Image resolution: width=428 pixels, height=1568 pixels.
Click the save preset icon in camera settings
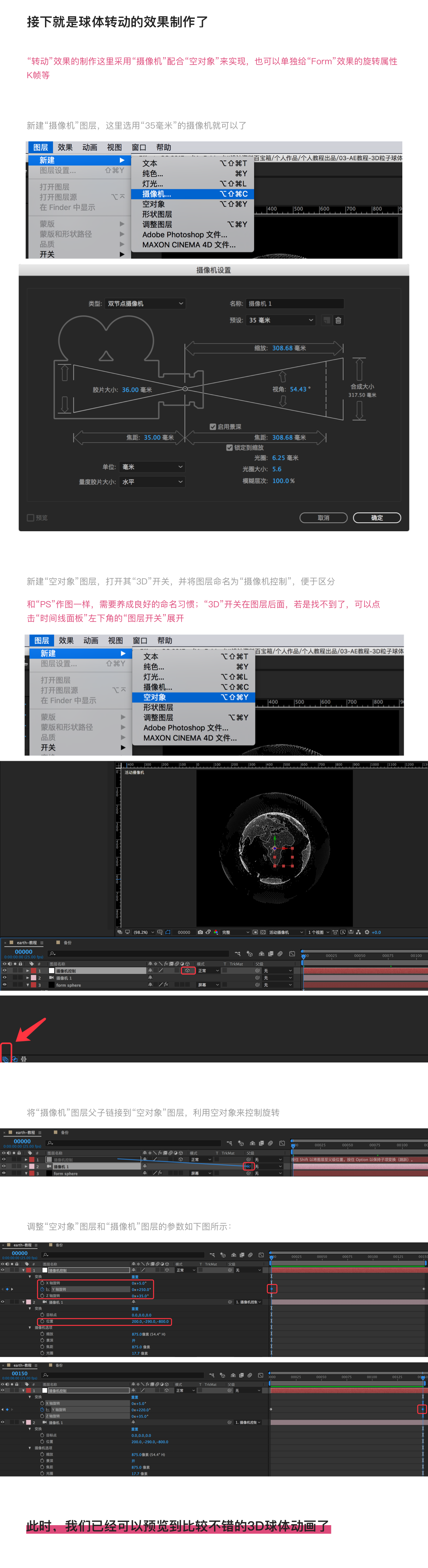click(x=326, y=320)
